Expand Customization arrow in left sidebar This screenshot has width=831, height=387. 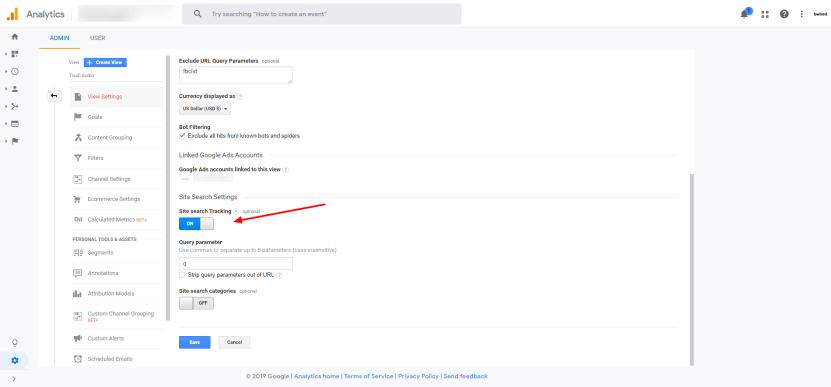point(6,54)
